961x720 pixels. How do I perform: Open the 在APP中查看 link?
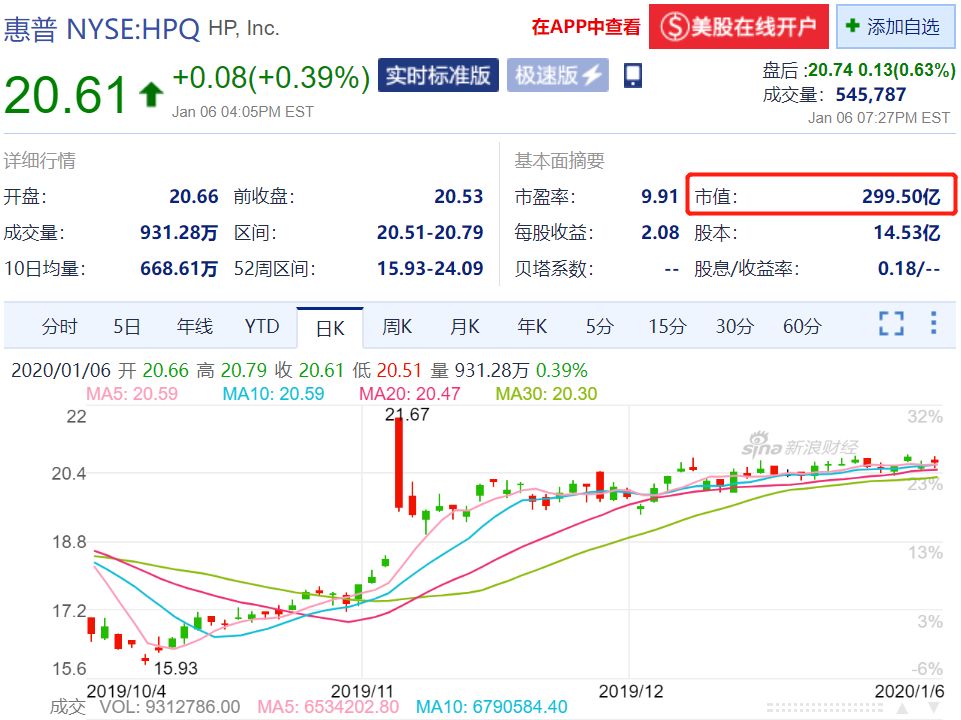(x=586, y=26)
